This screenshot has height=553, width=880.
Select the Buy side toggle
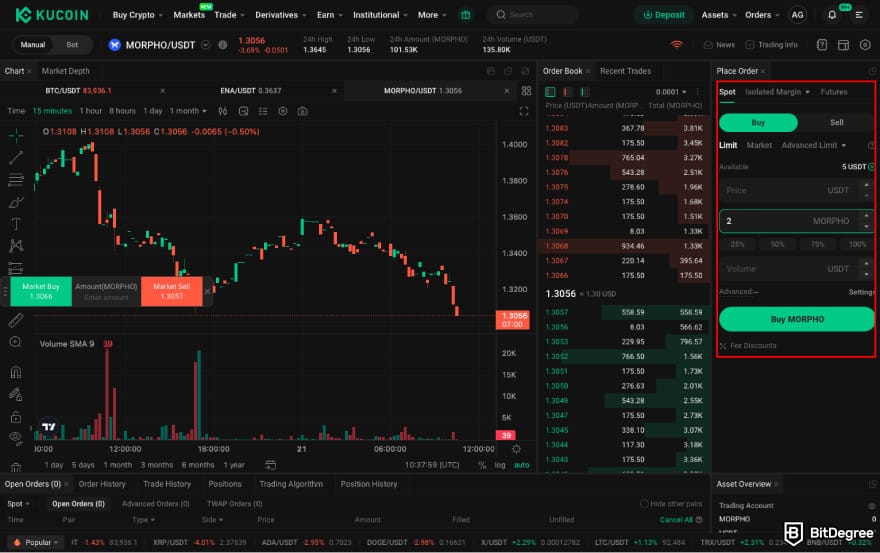tap(758, 122)
